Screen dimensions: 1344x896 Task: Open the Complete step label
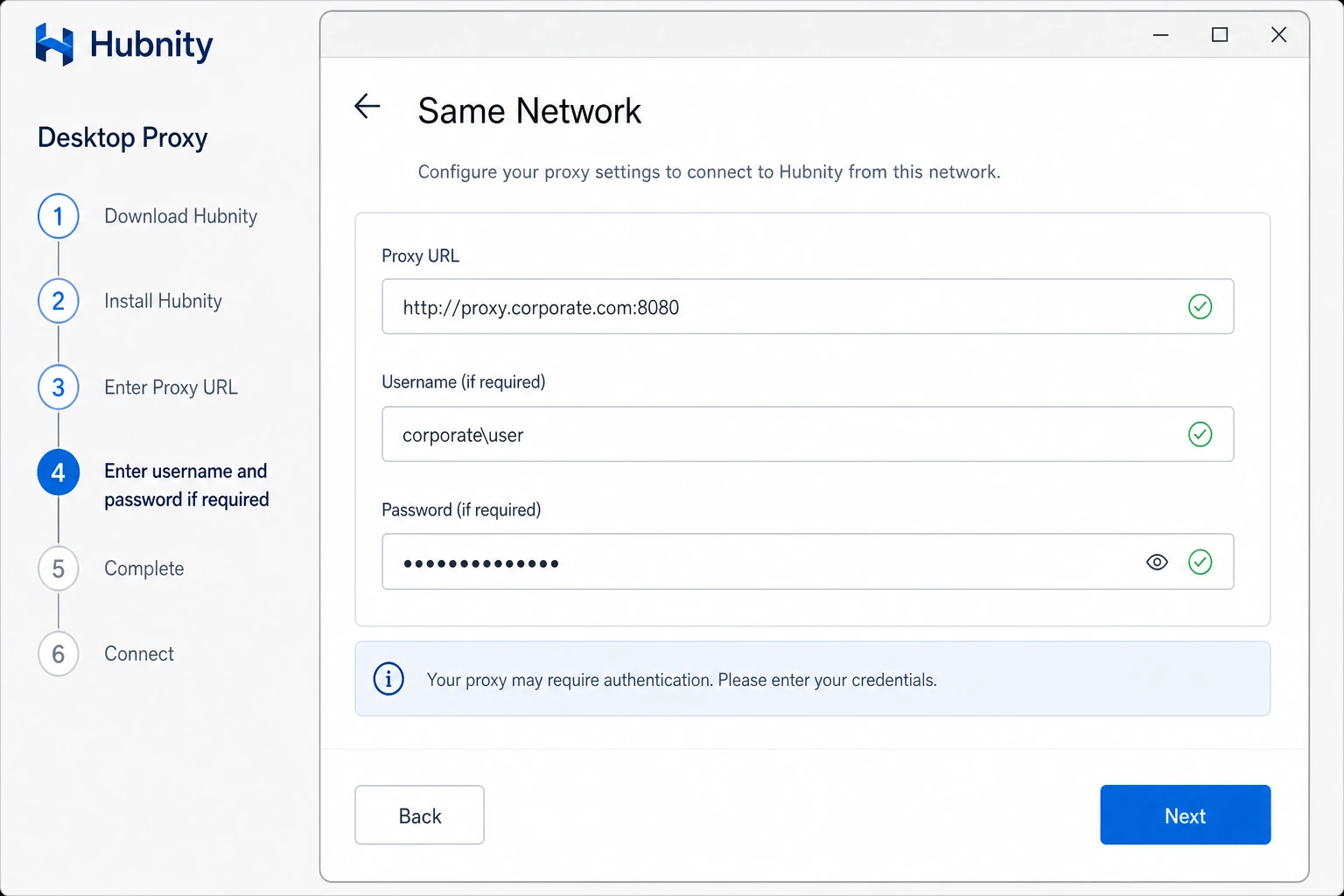pyautogui.click(x=144, y=569)
